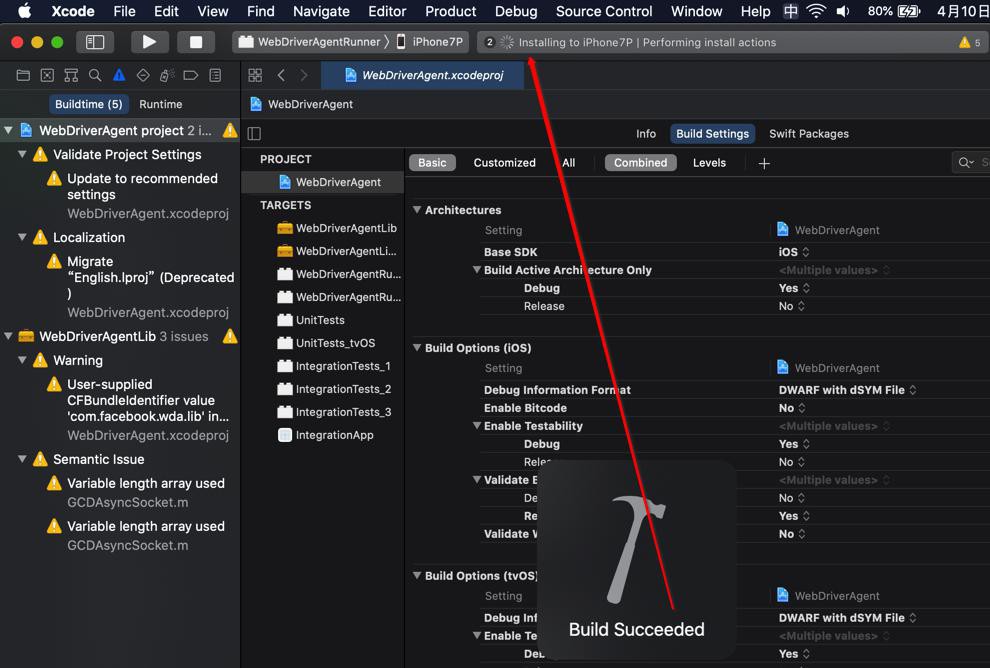Open the Project navigator folder icon
The width and height of the screenshot is (990, 668).
pos(23,76)
